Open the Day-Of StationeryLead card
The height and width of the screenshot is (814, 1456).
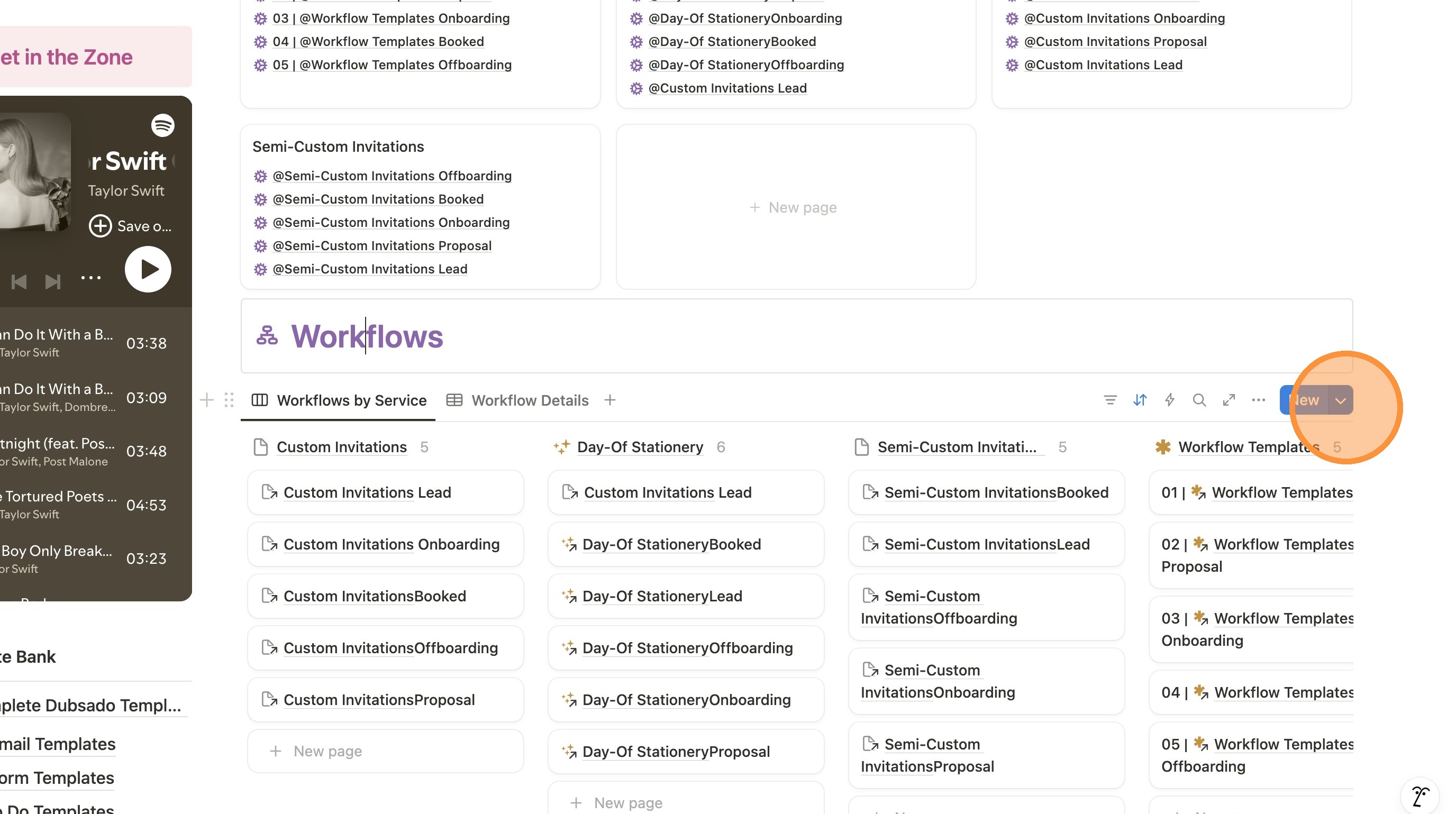pos(686,596)
